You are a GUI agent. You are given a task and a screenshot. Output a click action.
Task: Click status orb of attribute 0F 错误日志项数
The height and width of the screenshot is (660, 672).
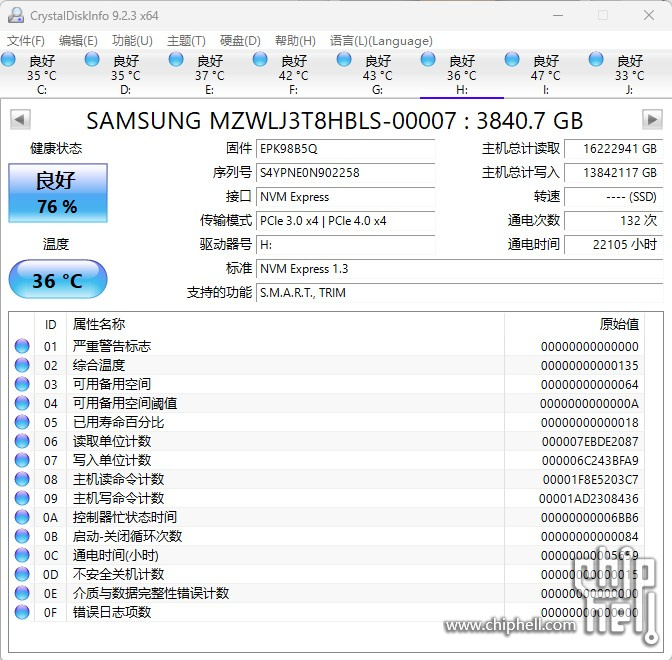point(22,612)
